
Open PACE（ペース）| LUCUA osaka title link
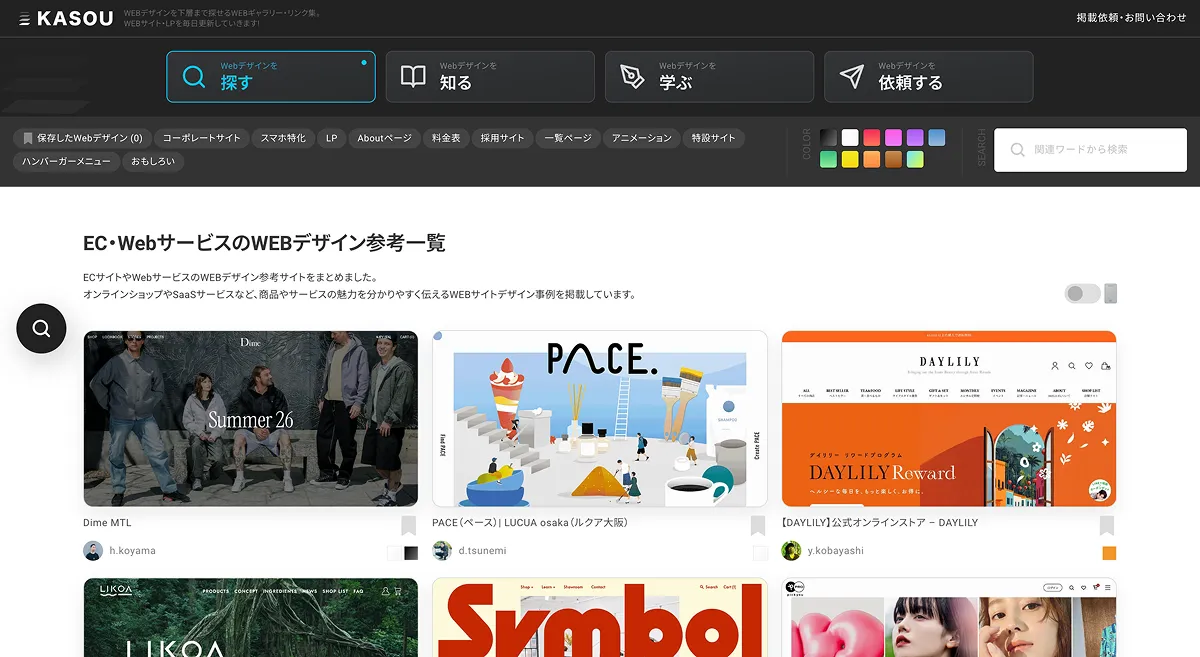(x=530, y=523)
